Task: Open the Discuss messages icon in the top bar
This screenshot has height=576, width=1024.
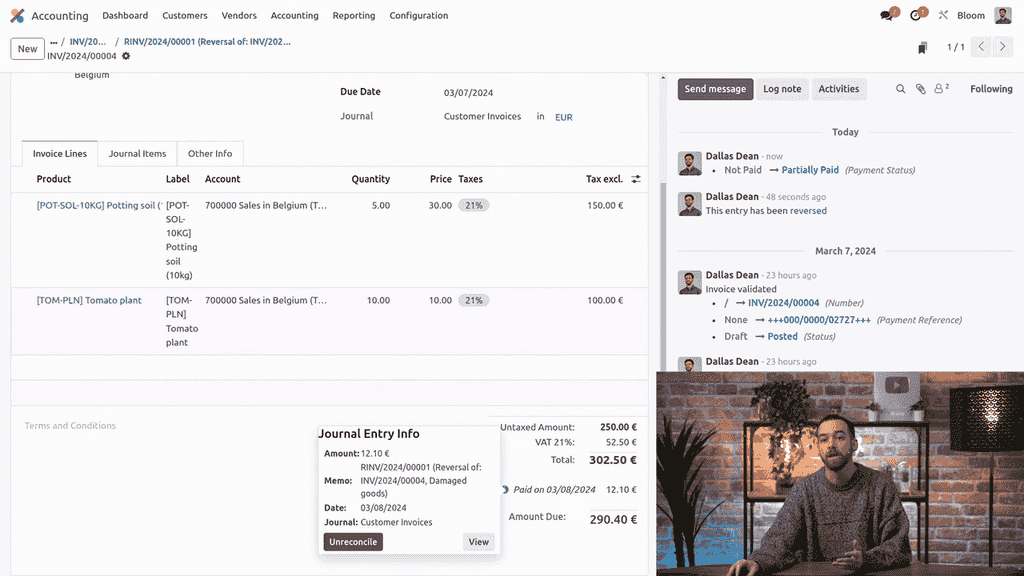Action: (884, 15)
